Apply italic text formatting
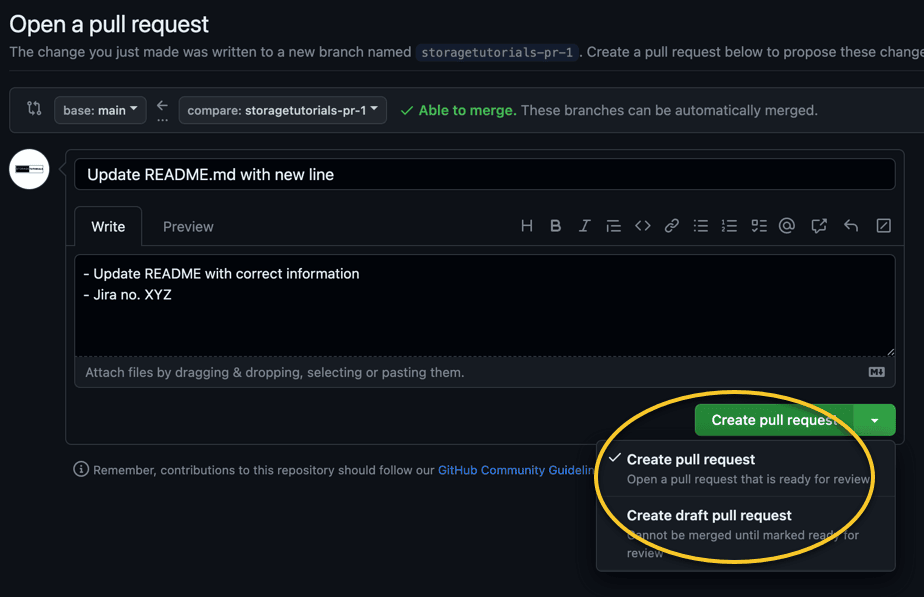924x597 pixels. tap(584, 226)
